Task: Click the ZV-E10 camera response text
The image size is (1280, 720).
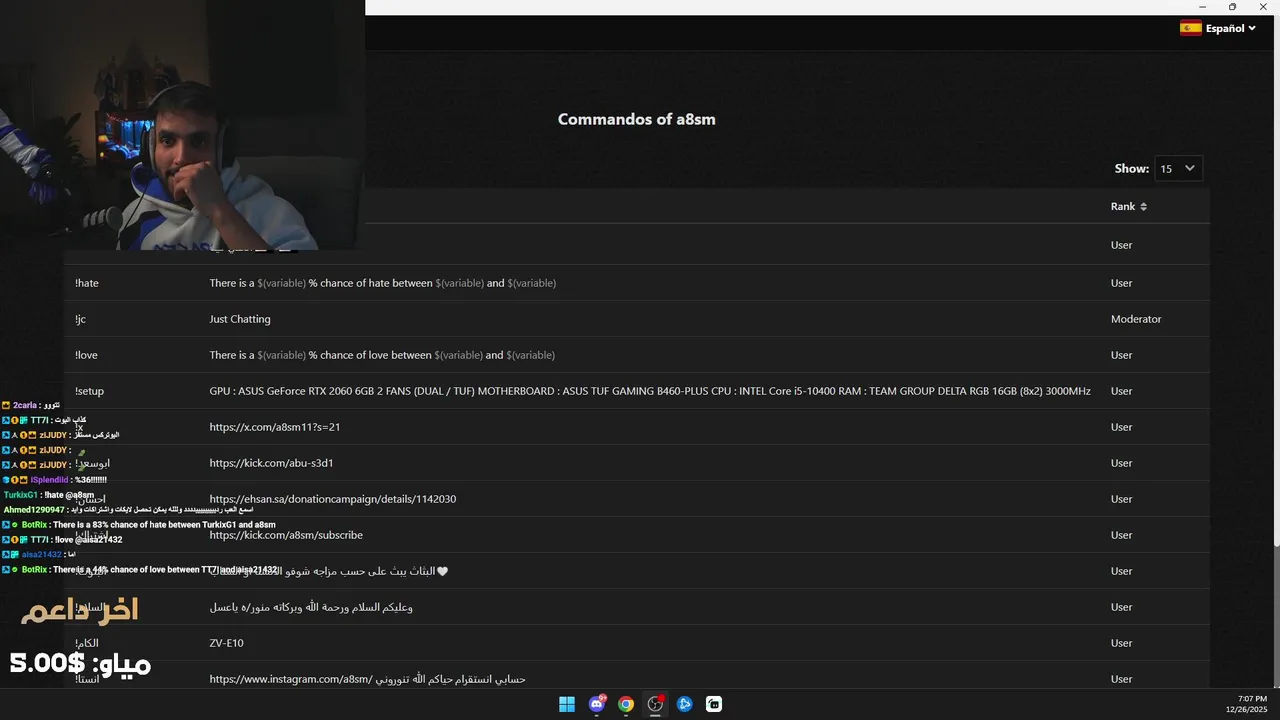Action: [226, 643]
